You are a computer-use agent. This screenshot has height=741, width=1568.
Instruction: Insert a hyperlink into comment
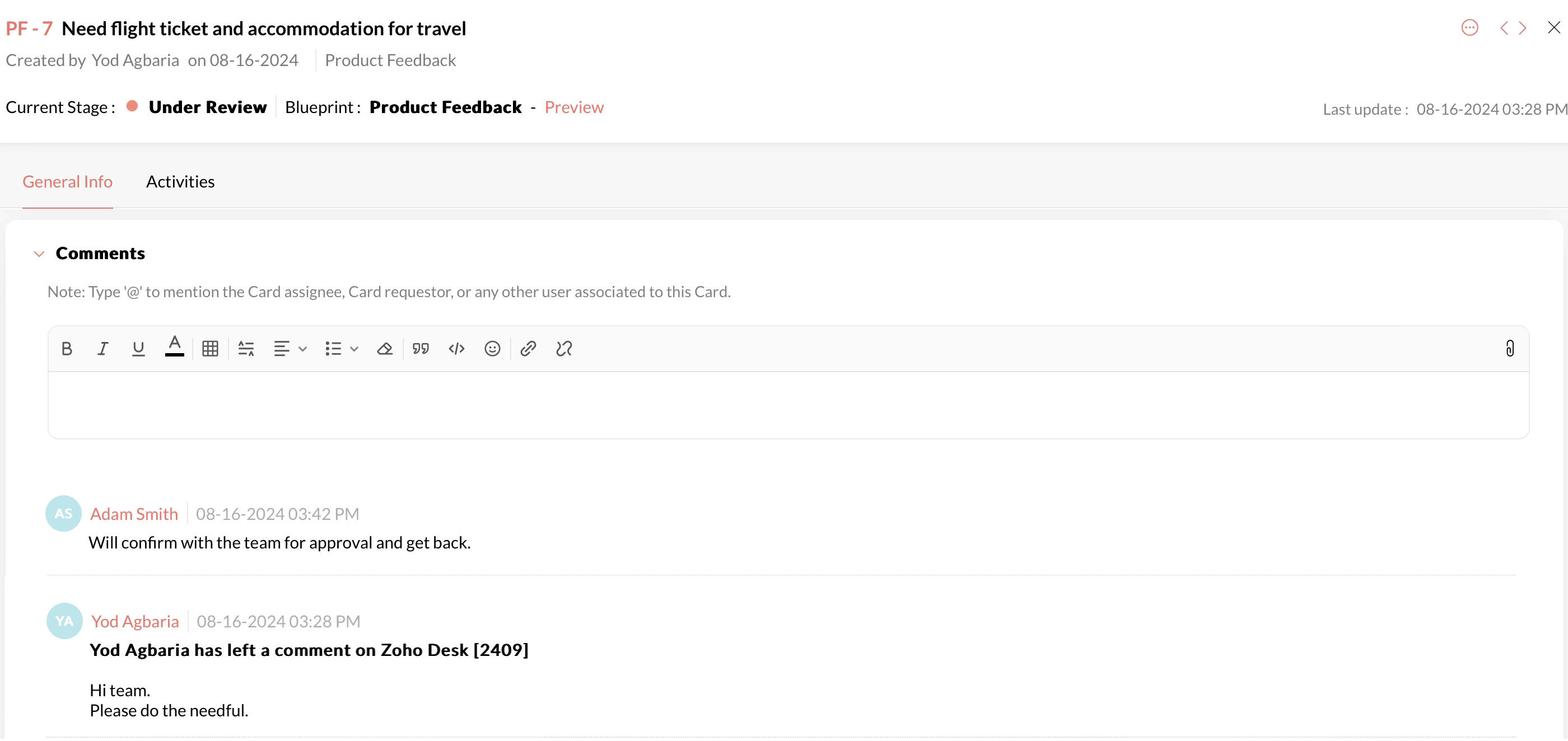528,349
